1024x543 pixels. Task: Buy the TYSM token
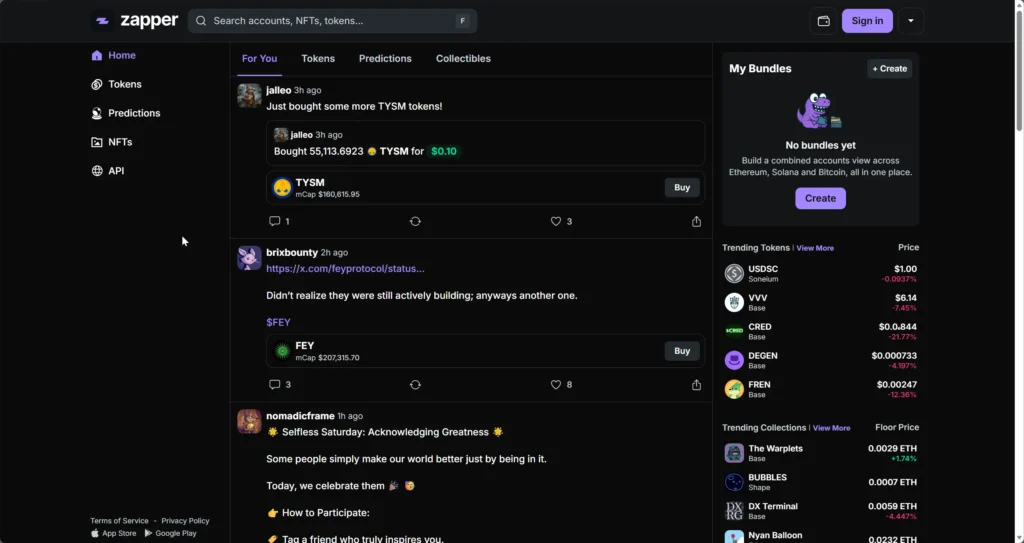pyautogui.click(x=682, y=188)
